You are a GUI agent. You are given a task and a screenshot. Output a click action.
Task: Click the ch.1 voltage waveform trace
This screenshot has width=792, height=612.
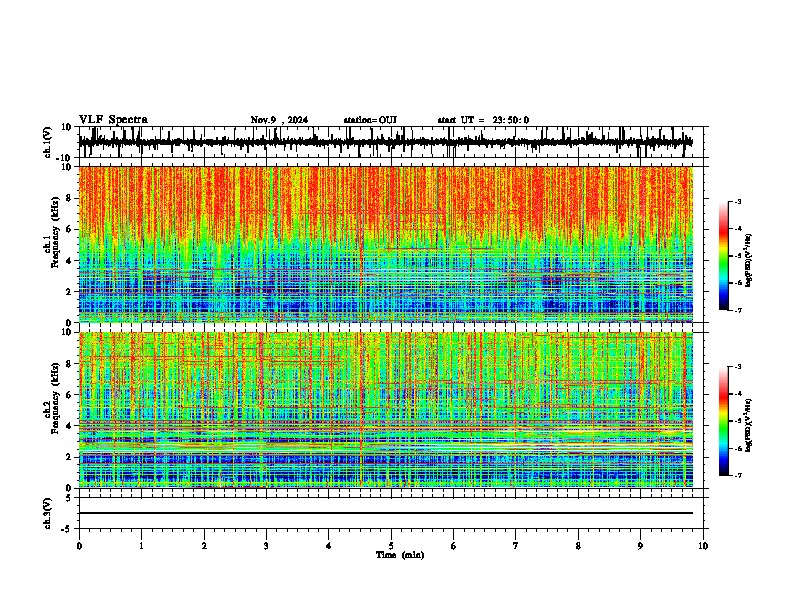coord(385,142)
